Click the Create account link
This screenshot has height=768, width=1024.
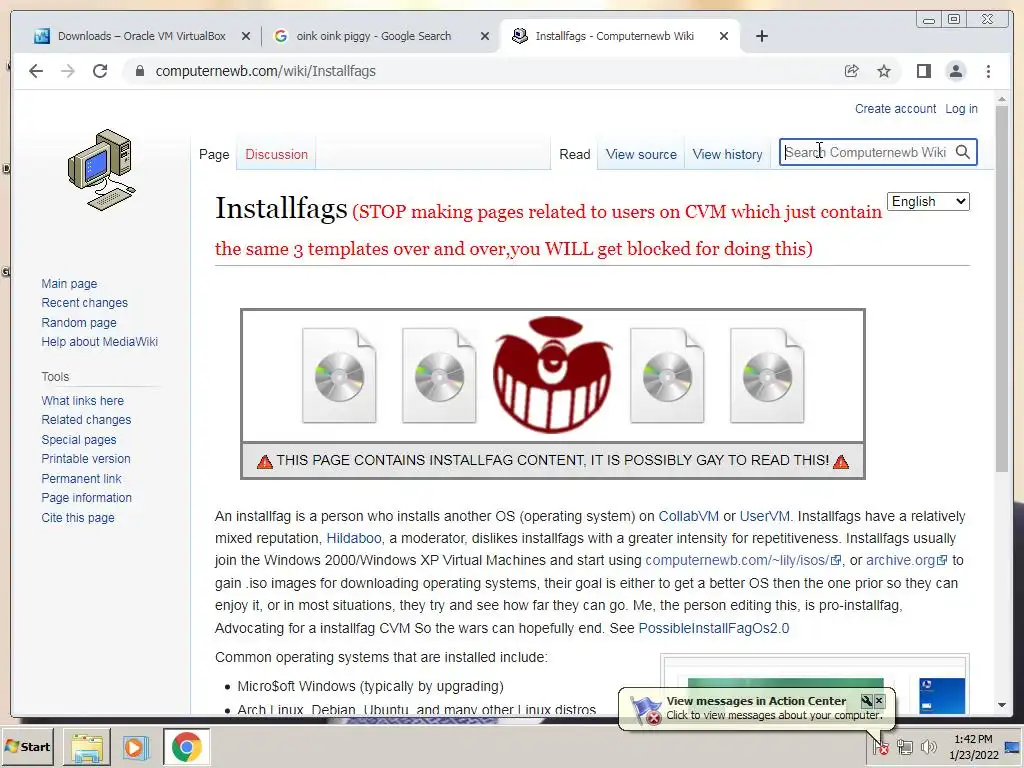coord(895,109)
